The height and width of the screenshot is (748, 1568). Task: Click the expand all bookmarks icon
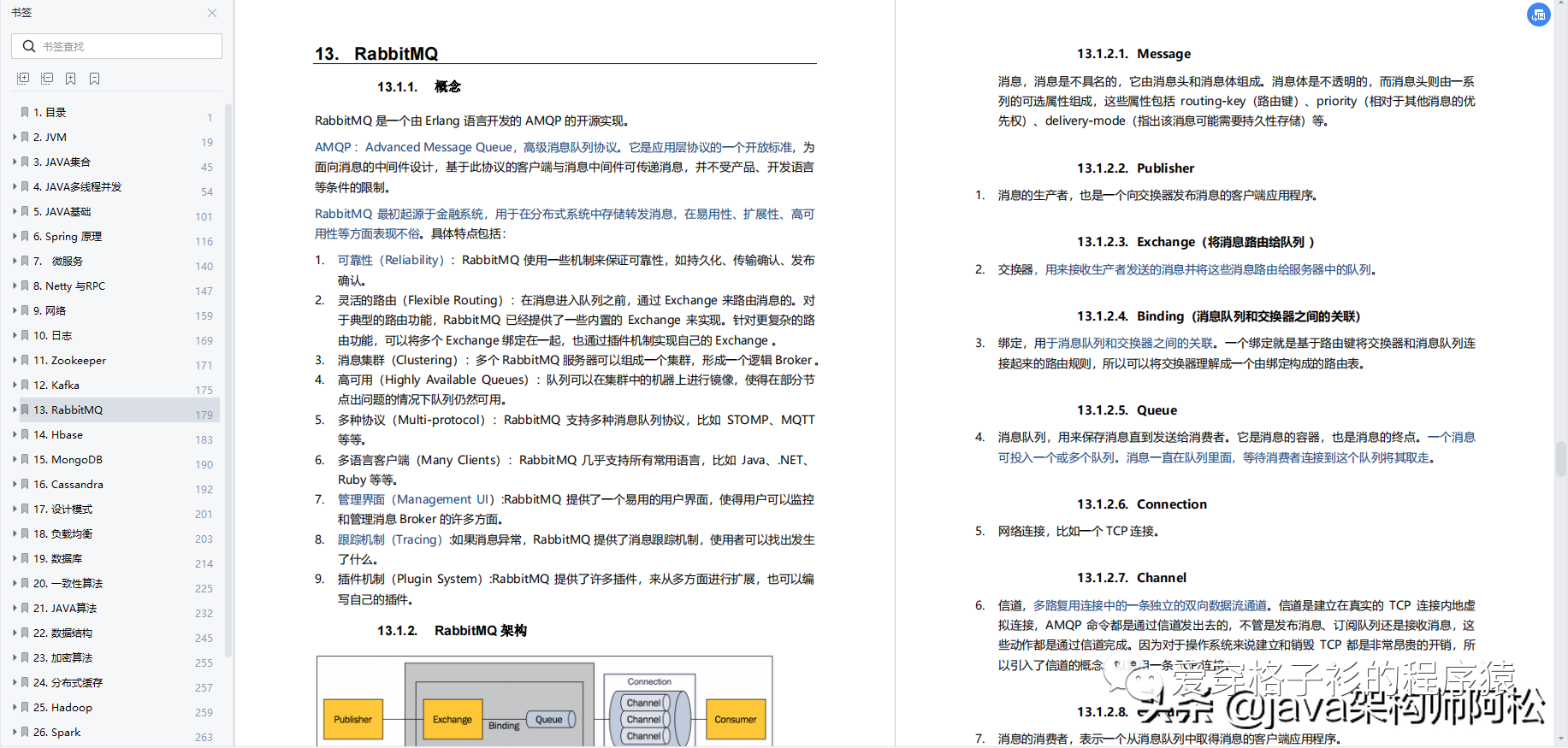23,79
